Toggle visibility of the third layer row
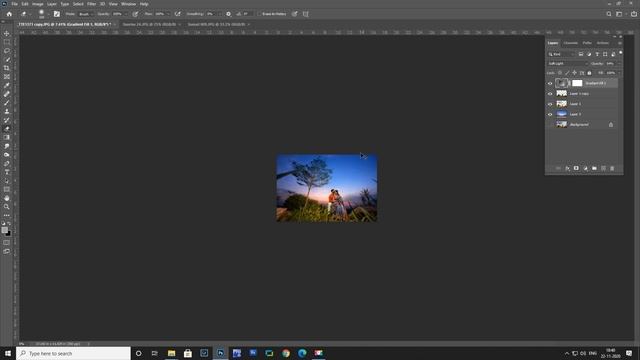Image resolution: width=640 pixels, height=360 pixels. tap(550, 104)
